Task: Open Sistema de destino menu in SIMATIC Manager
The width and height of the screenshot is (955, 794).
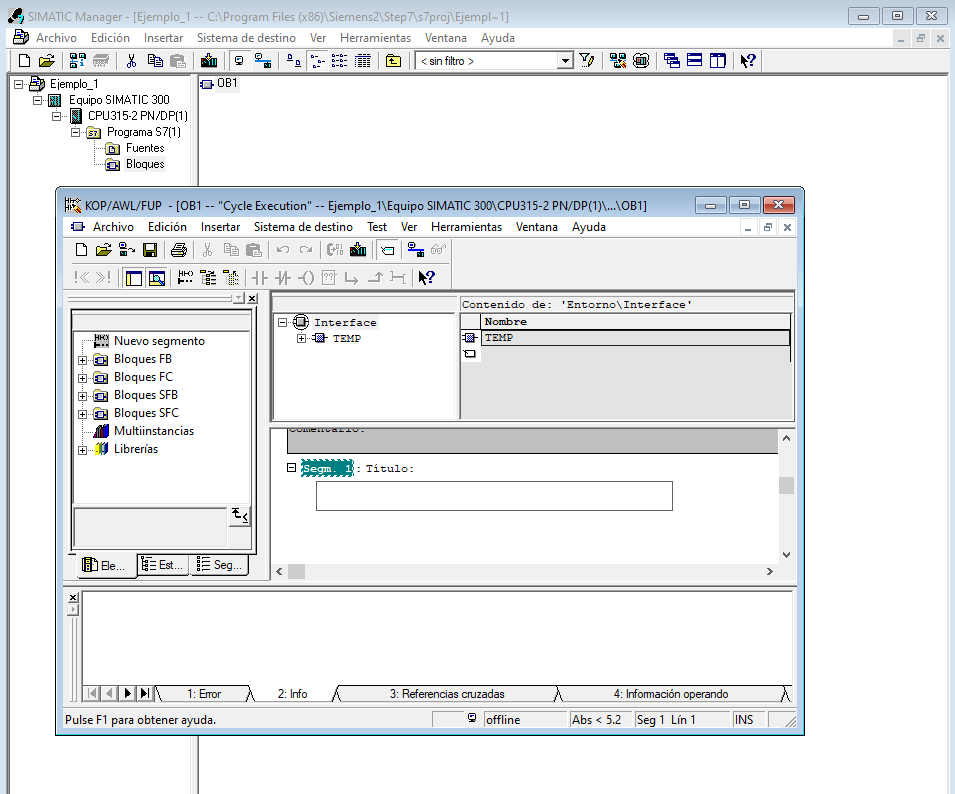Action: tap(246, 38)
